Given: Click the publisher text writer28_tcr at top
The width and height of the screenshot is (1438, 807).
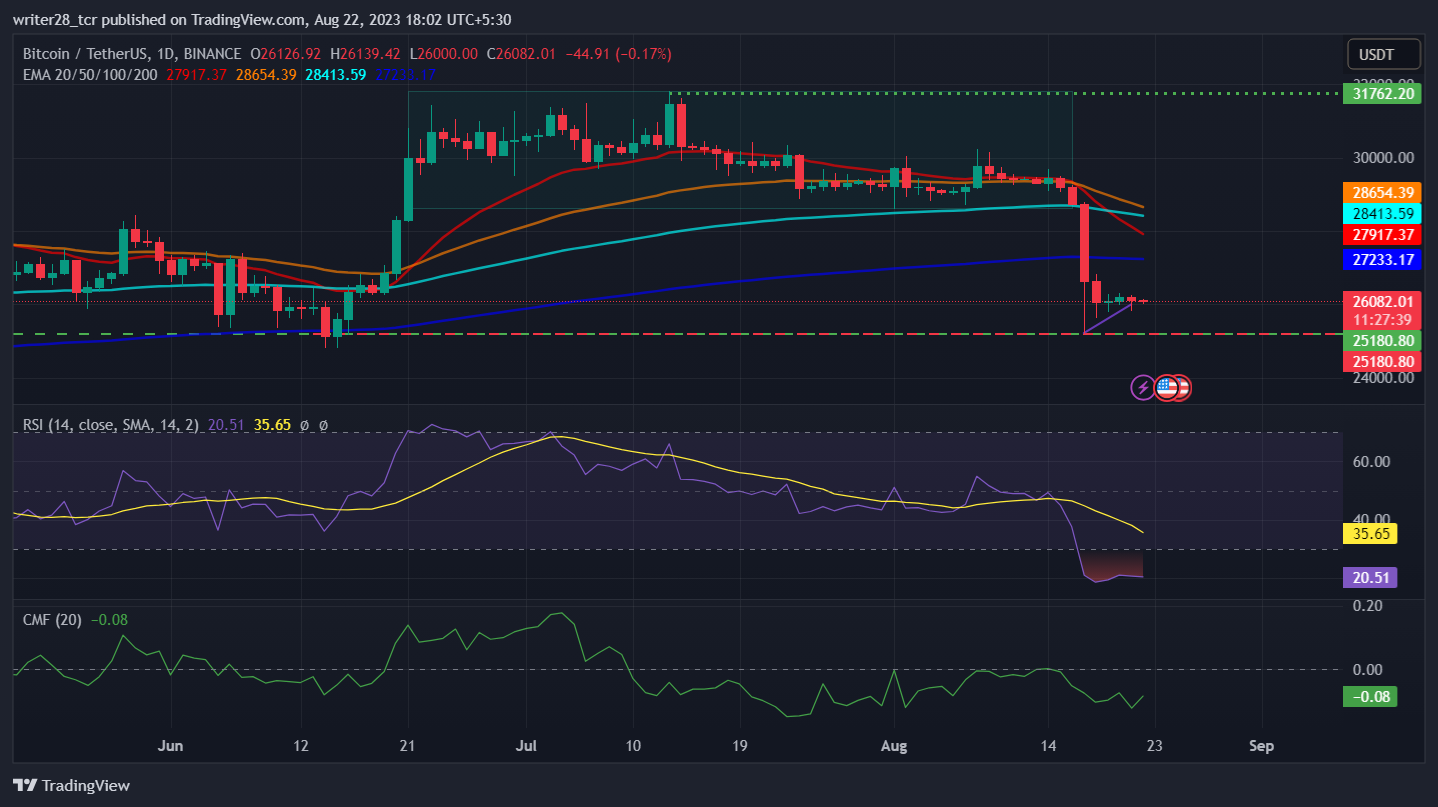Looking at the screenshot, I should [57, 18].
